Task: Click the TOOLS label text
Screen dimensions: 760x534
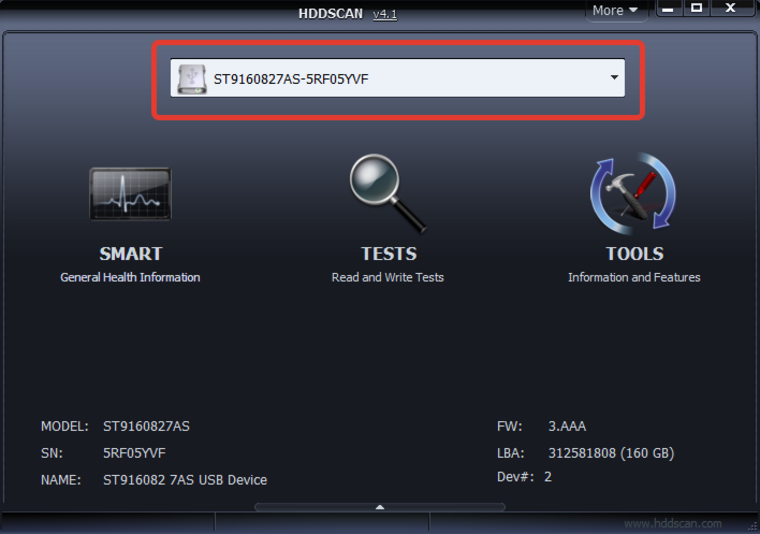Action: (634, 253)
